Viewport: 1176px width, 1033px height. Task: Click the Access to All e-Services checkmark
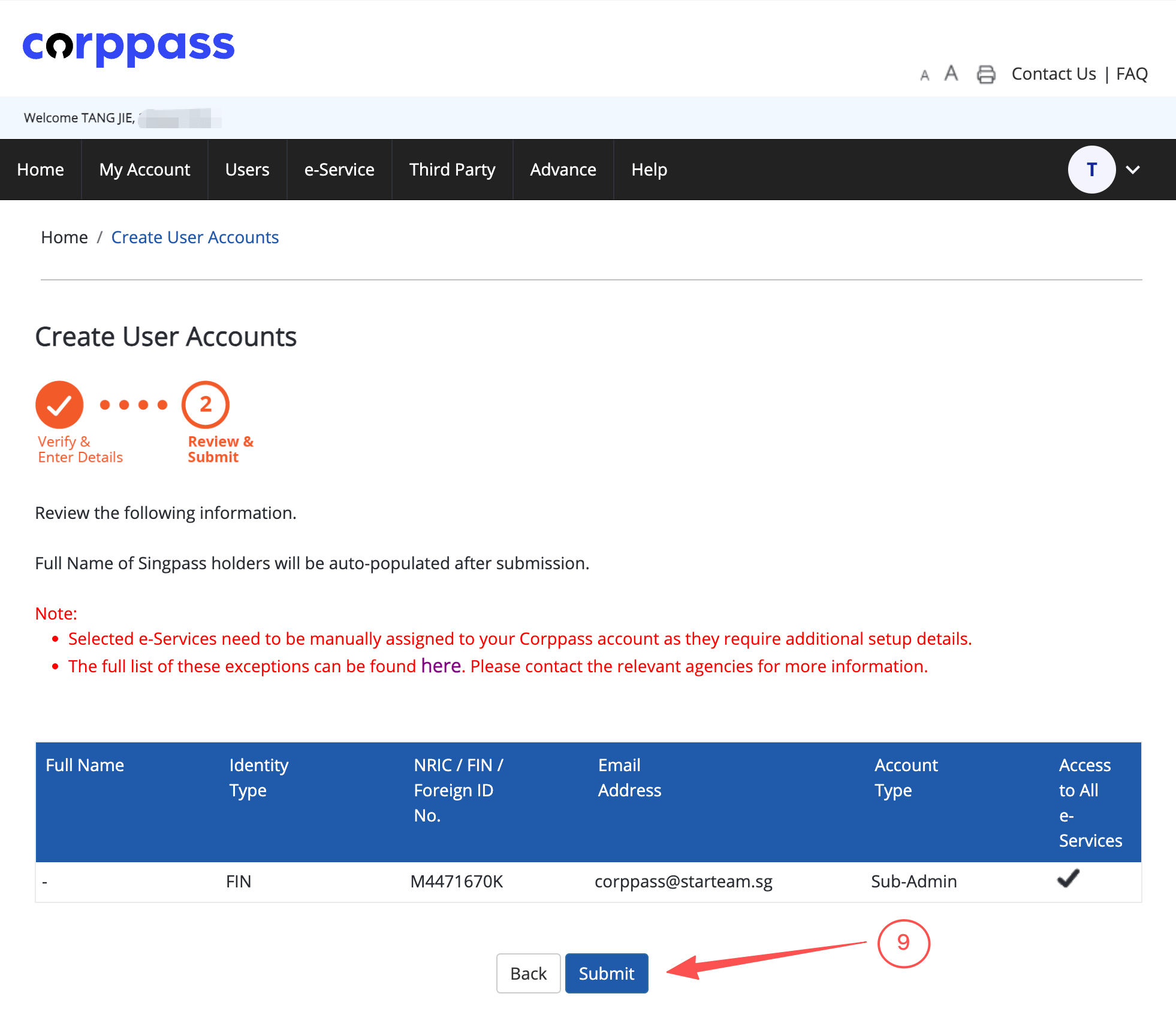coord(1068,878)
